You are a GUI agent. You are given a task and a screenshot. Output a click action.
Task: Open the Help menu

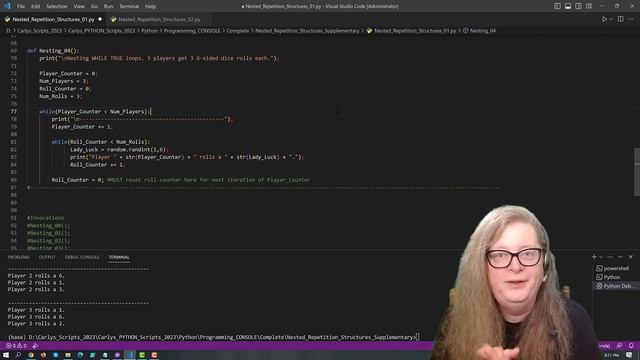[150, 7]
